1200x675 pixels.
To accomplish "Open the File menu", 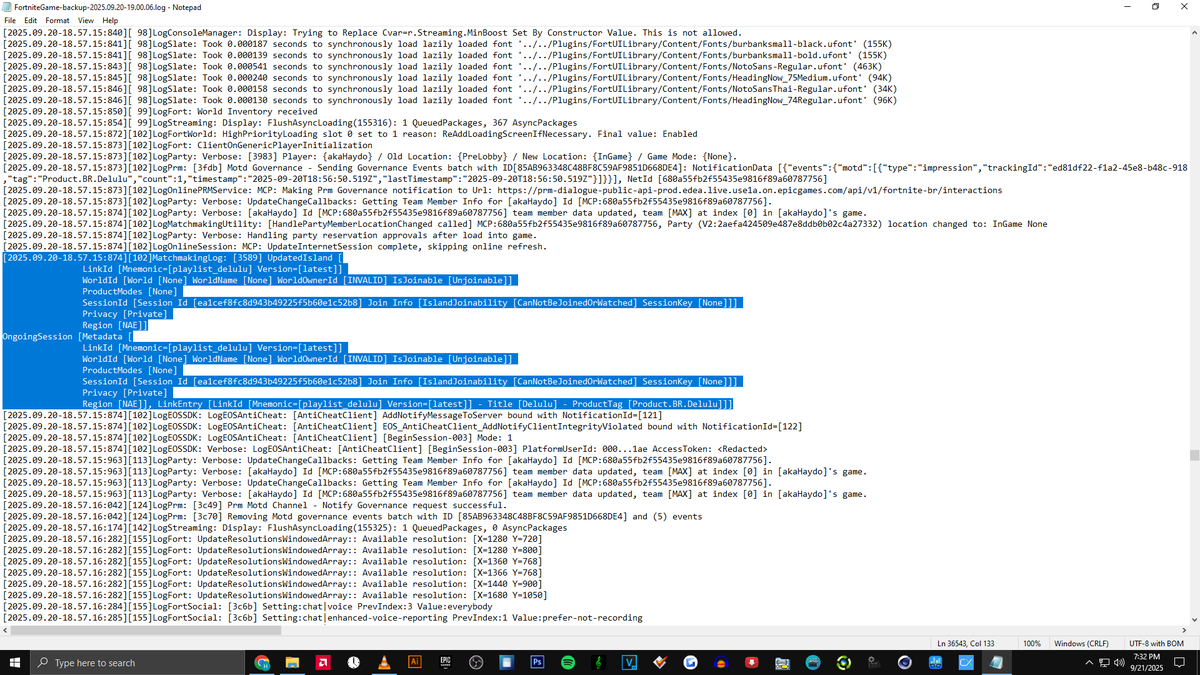I will pos(10,20).
